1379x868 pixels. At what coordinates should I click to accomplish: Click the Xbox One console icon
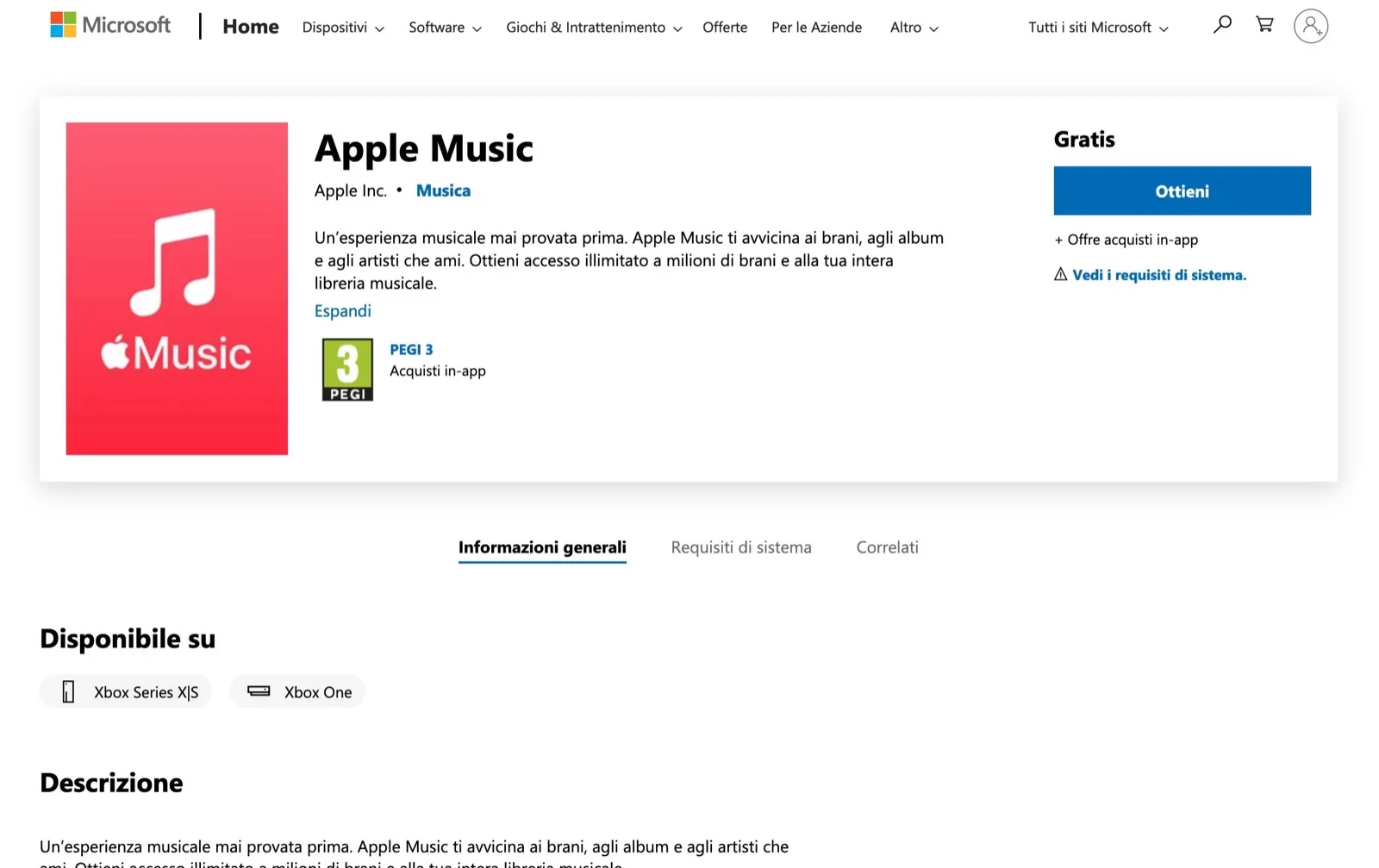tap(259, 691)
